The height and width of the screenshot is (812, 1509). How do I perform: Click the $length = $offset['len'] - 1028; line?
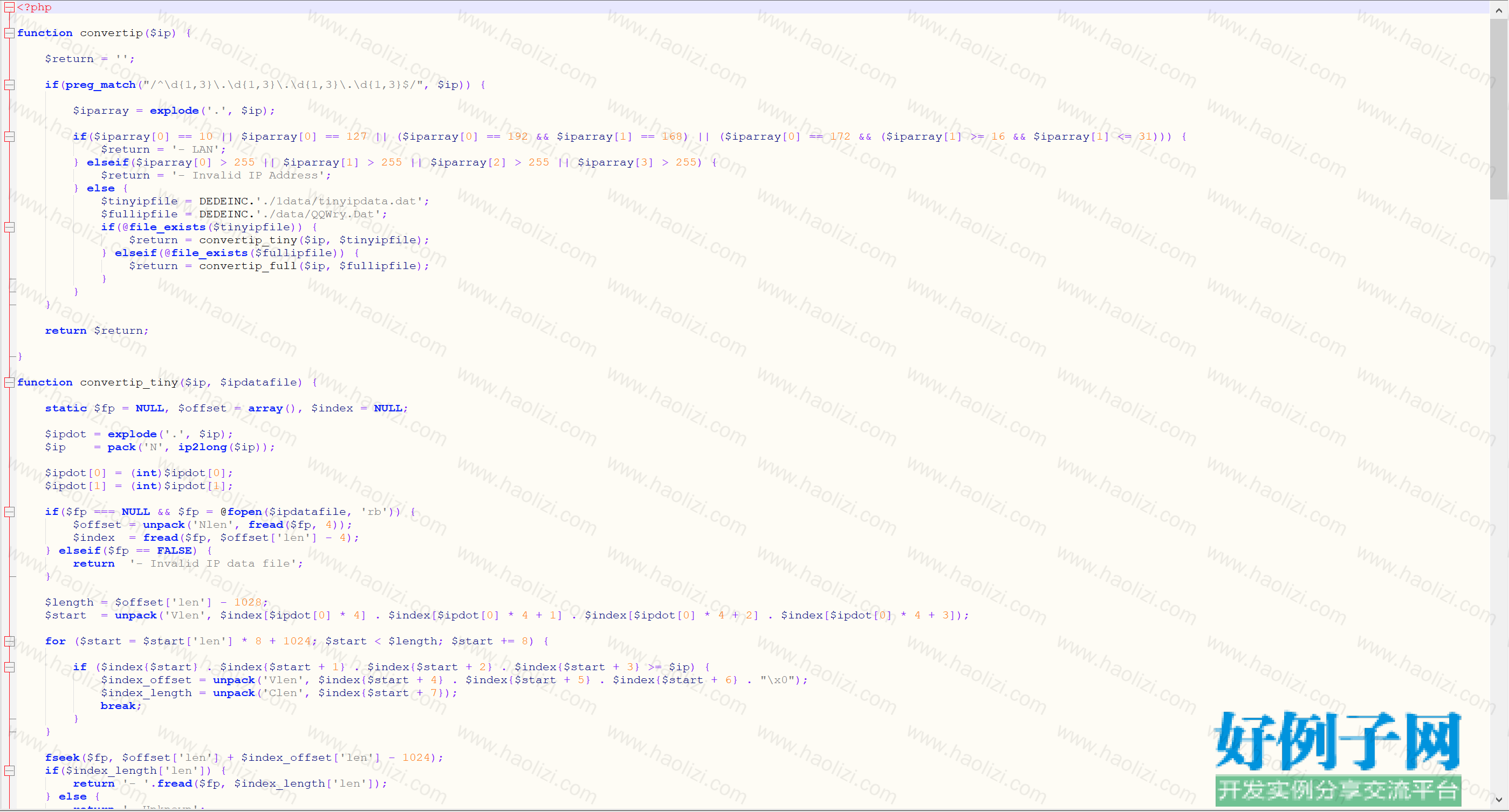[156, 602]
